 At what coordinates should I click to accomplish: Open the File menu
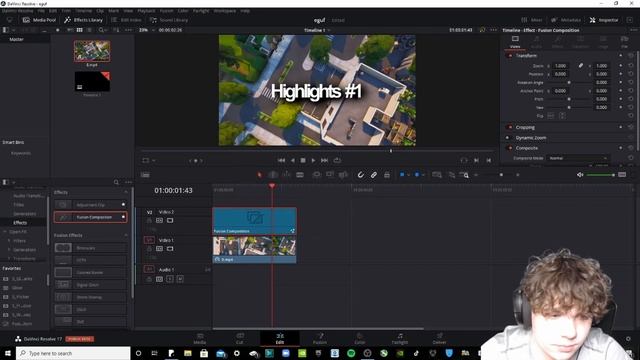tap(41, 11)
